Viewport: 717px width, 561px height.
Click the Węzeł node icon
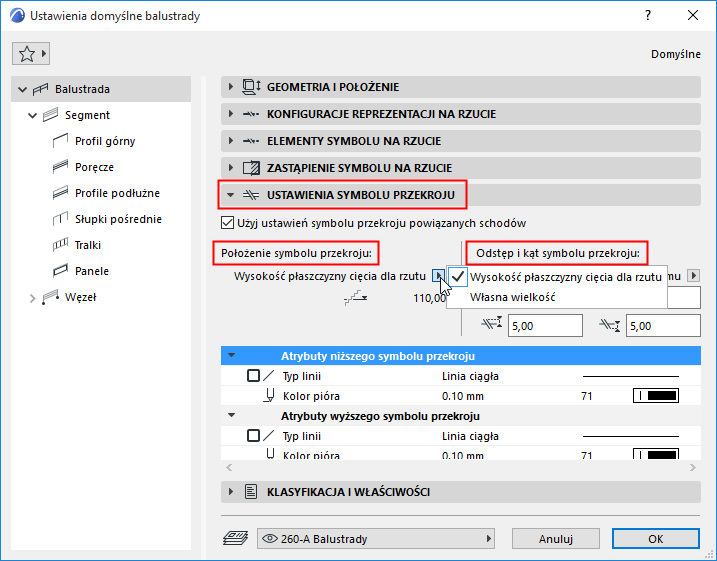point(50,297)
